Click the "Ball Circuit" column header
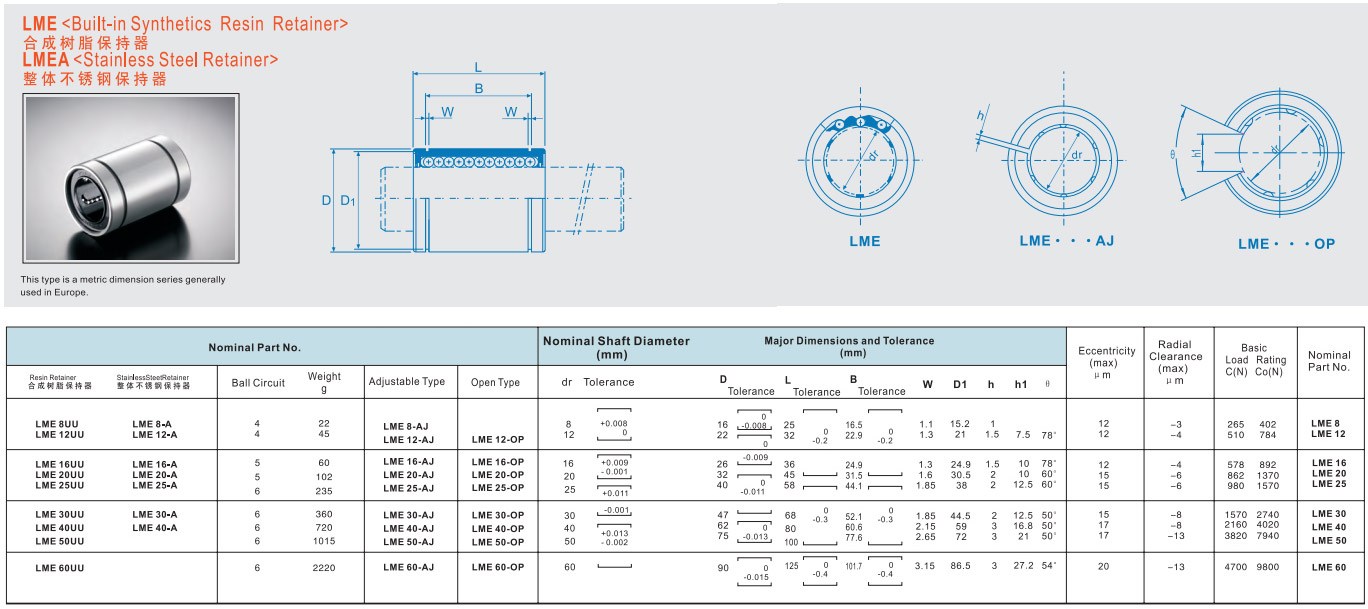 click(x=258, y=383)
